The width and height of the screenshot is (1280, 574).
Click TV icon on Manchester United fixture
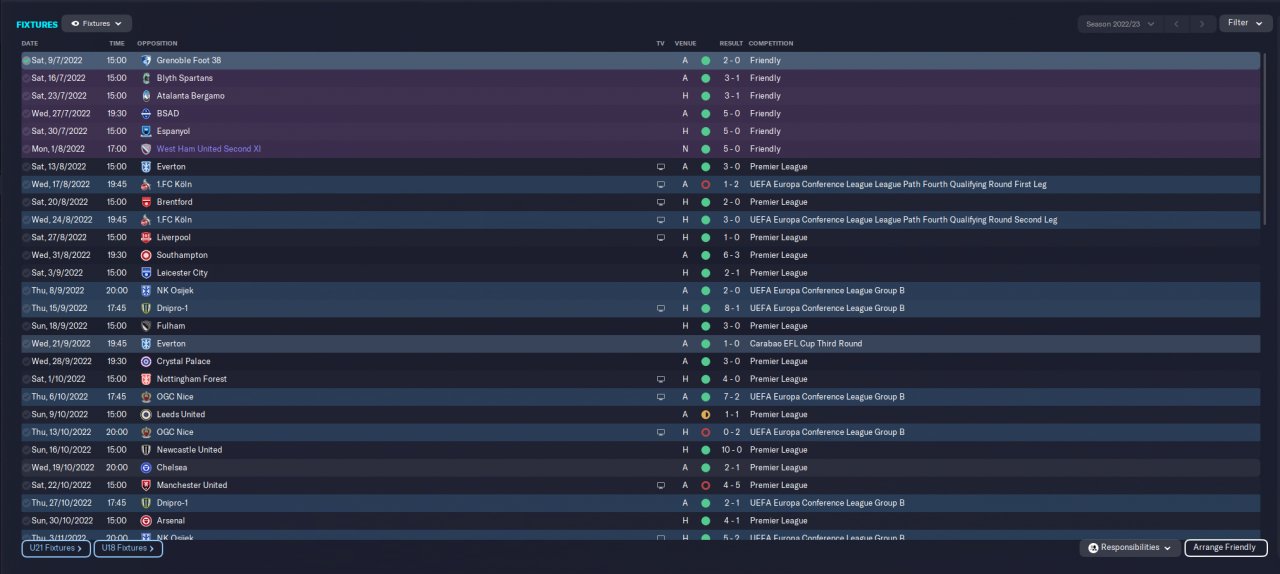(660, 486)
